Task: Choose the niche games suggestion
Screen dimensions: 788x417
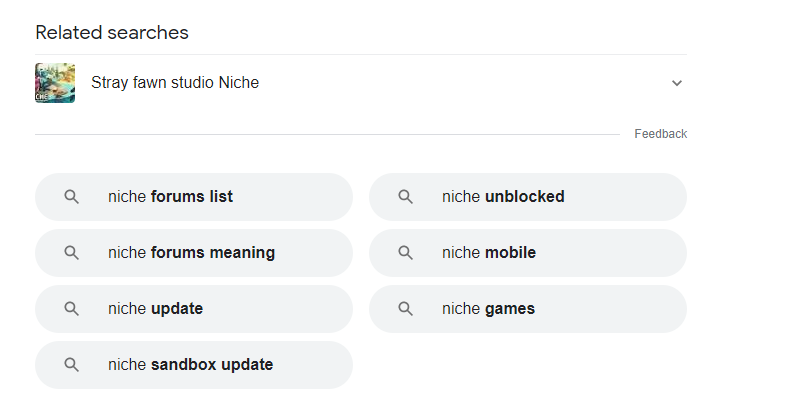Action: pyautogui.click(x=528, y=308)
